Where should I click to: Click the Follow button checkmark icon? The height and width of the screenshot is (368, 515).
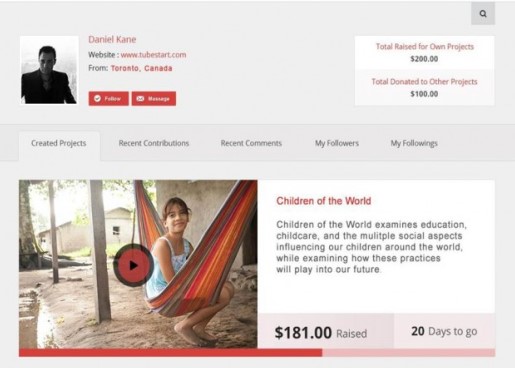tap(97, 98)
